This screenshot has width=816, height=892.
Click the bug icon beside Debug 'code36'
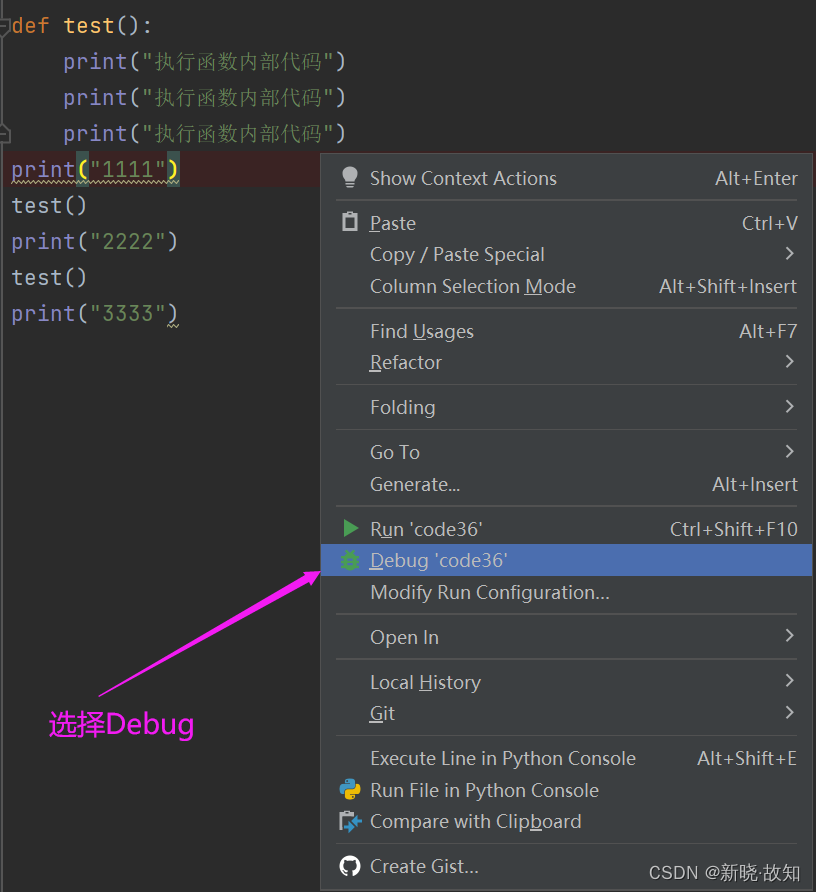(349, 560)
